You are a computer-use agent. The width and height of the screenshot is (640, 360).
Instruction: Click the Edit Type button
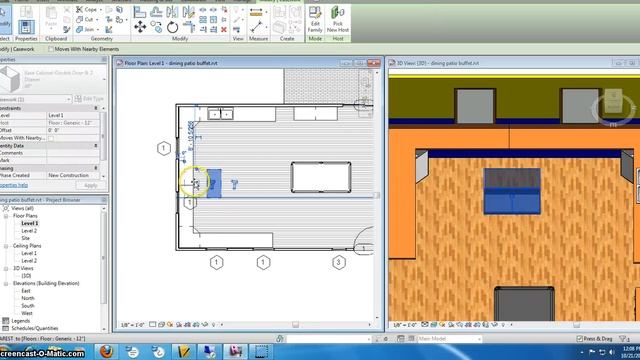tap(89, 99)
